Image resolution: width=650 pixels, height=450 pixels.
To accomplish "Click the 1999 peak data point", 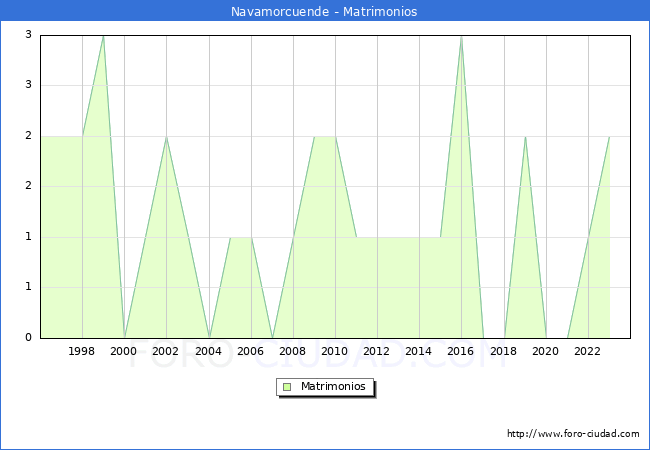I will coord(103,36).
